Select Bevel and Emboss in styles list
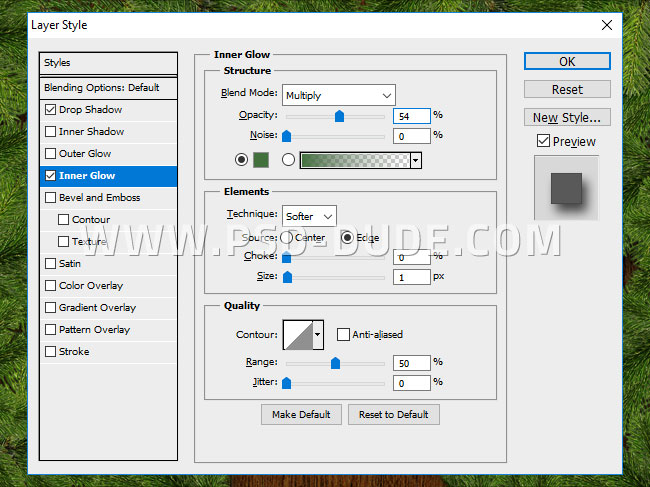The width and height of the screenshot is (650, 487). (99, 198)
